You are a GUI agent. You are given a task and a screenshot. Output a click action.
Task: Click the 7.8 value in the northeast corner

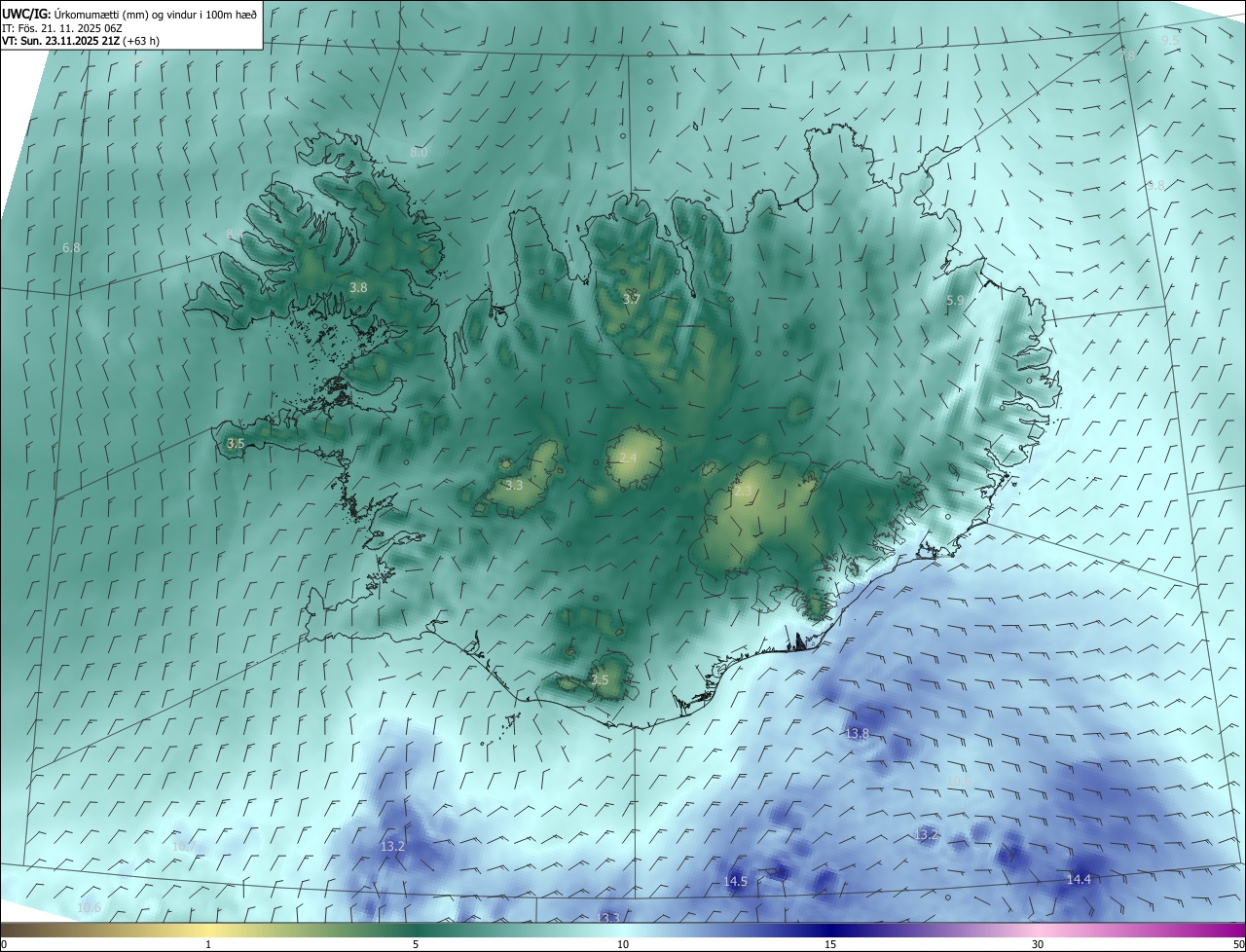tap(1127, 55)
